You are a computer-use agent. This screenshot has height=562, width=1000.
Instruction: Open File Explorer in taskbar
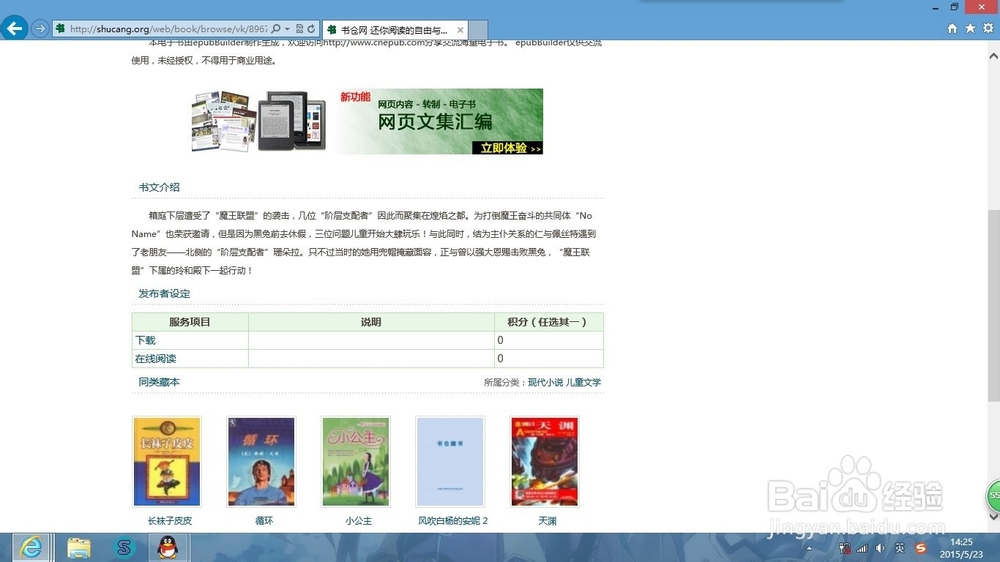[79, 547]
